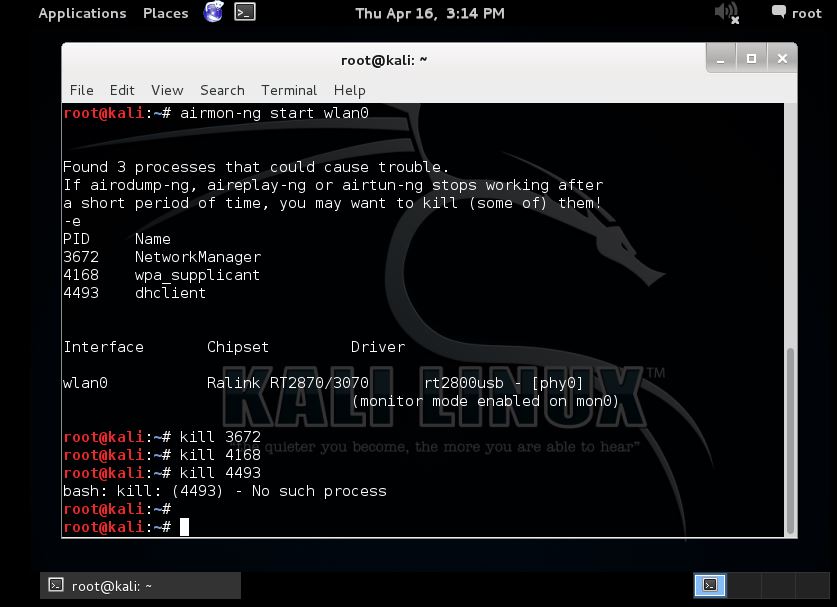The width and height of the screenshot is (837, 607).
Task: Click the 'No such process' error line
Action: 225,491
